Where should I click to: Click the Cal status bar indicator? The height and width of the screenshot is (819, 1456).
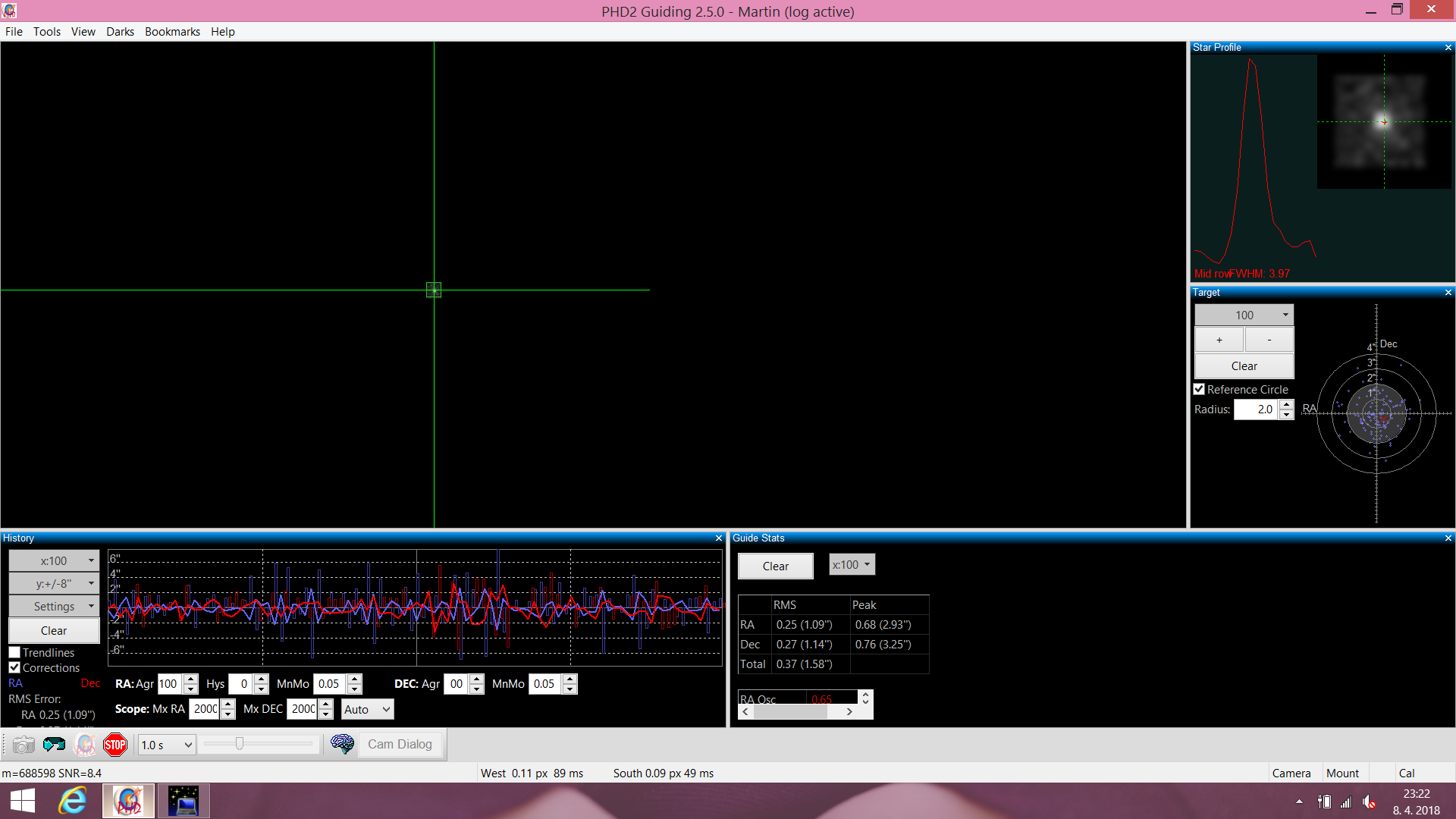pyautogui.click(x=1407, y=773)
